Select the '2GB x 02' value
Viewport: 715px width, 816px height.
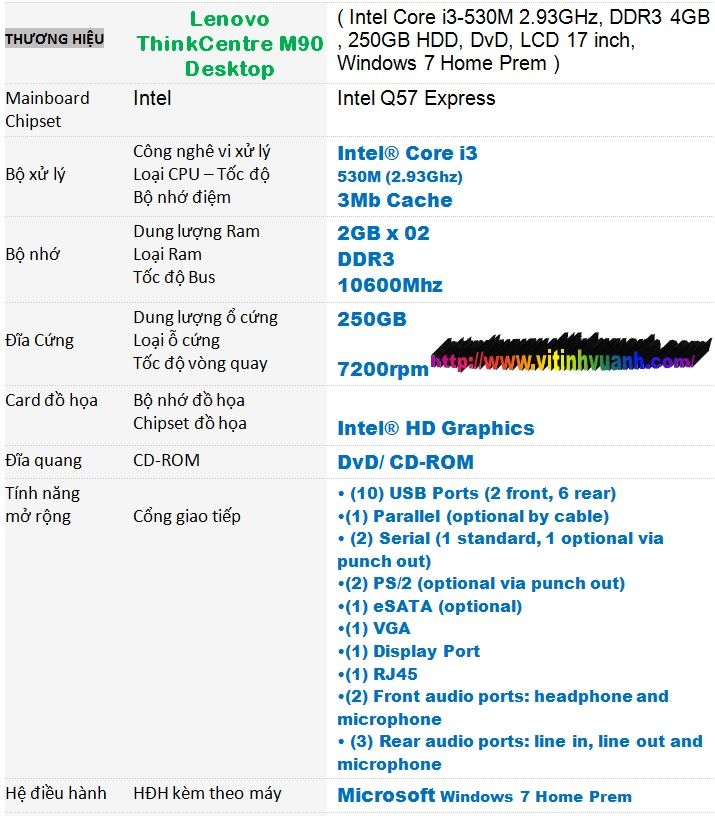[383, 233]
